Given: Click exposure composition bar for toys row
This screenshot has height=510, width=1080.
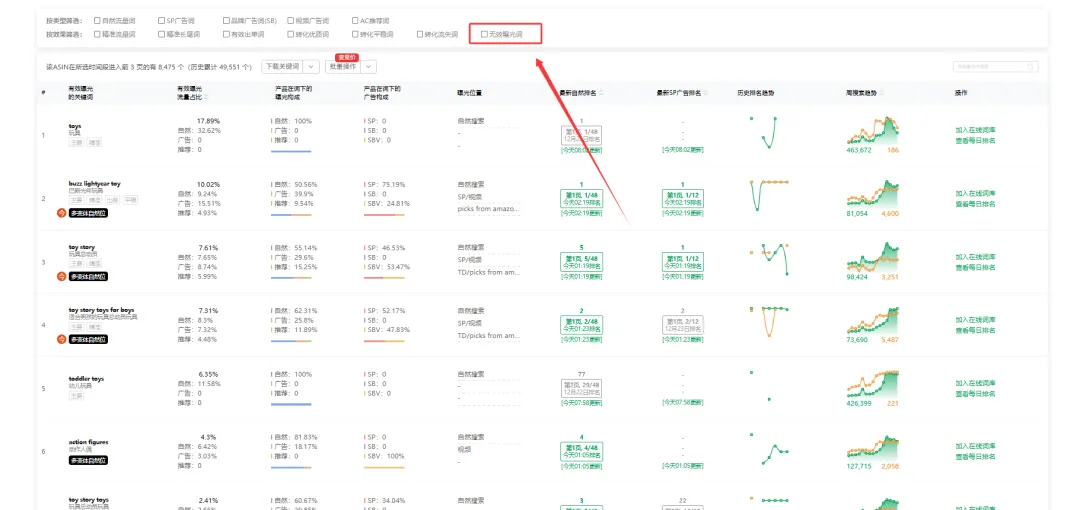Looking at the screenshot, I should 291,151.
